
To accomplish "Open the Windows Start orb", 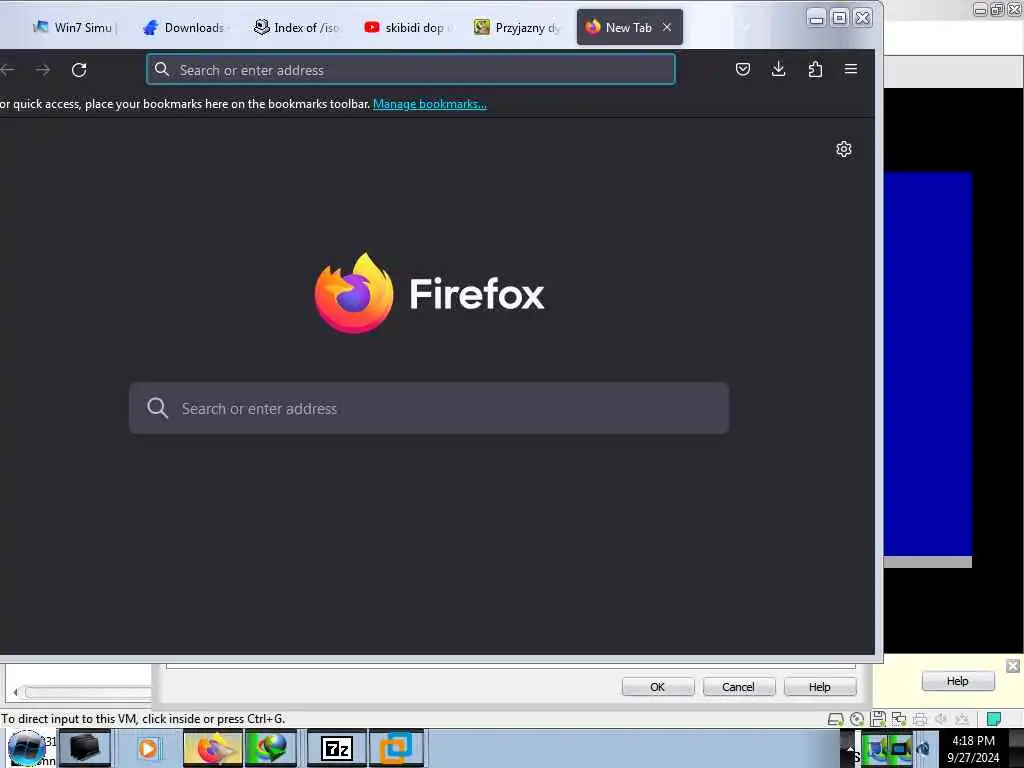I will click(26, 748).
